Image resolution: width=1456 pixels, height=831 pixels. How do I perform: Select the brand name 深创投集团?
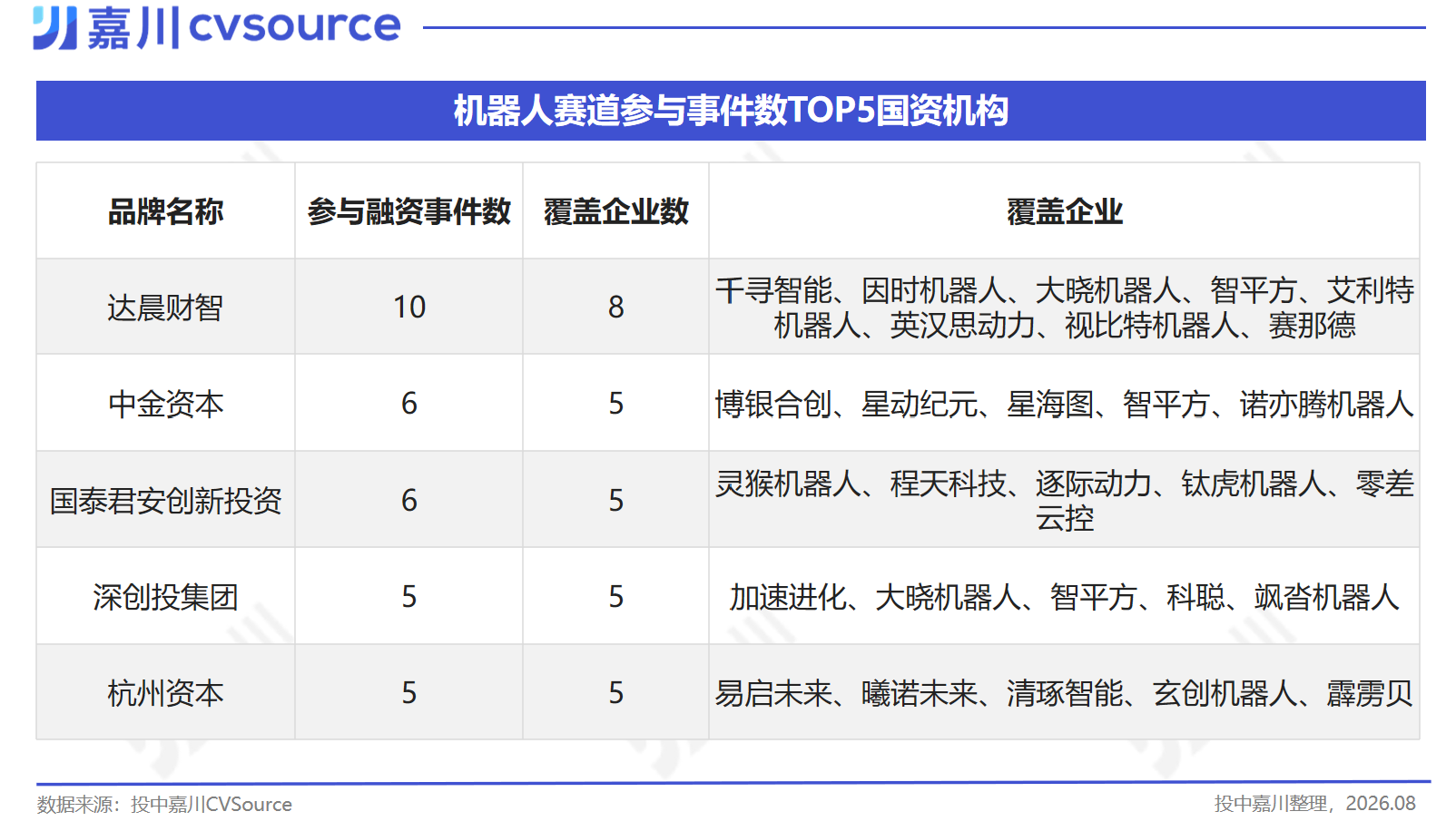[165, 597]
